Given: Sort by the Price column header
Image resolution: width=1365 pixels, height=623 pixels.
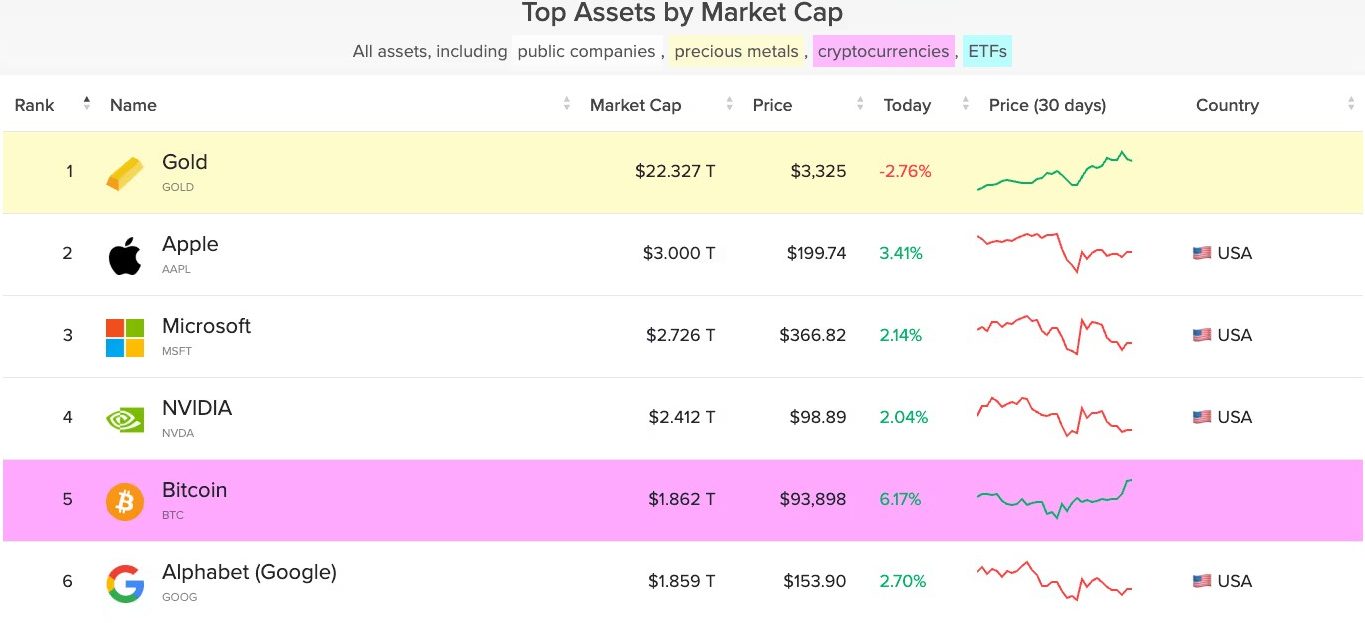Looking at the screenshot, I should (772, 105).
